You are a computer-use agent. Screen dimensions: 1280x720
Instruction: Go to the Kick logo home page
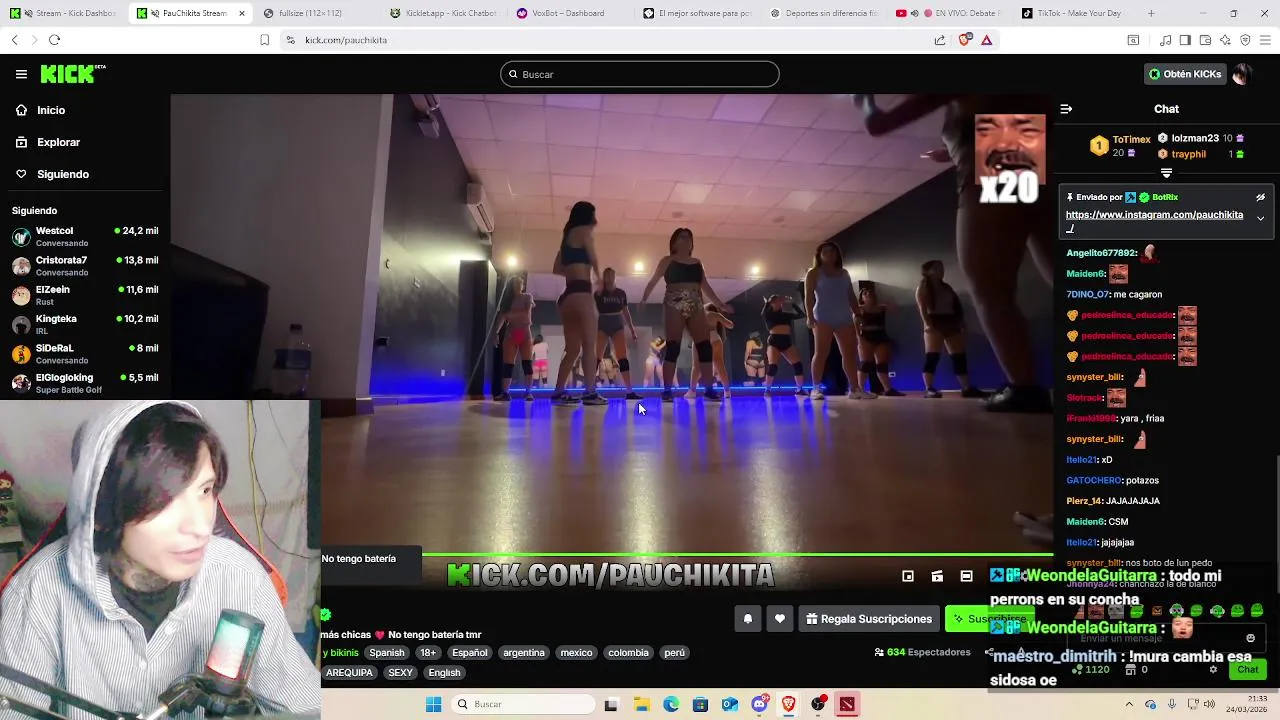72,74
